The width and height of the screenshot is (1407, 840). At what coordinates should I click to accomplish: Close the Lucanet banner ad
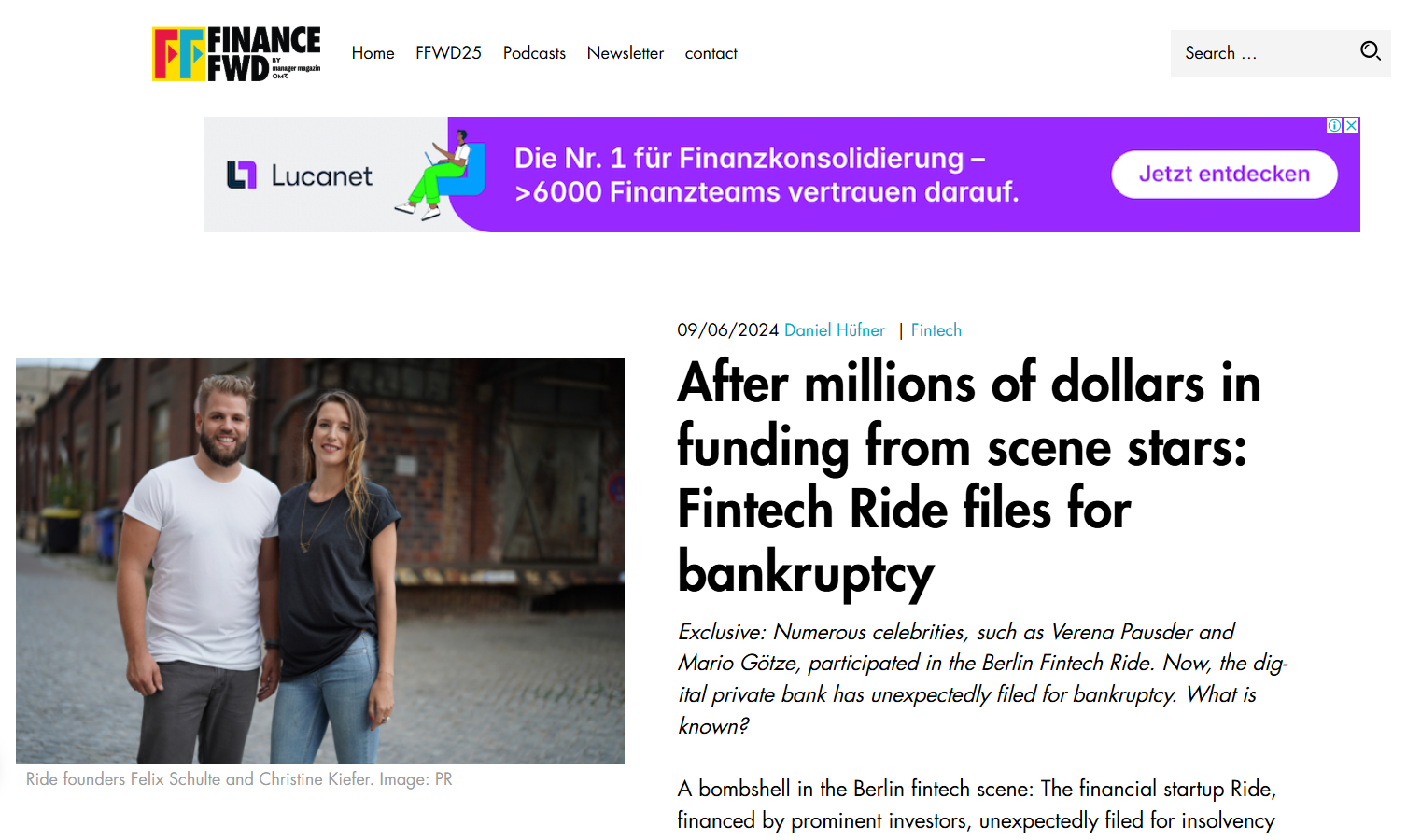click(1351, 125)
